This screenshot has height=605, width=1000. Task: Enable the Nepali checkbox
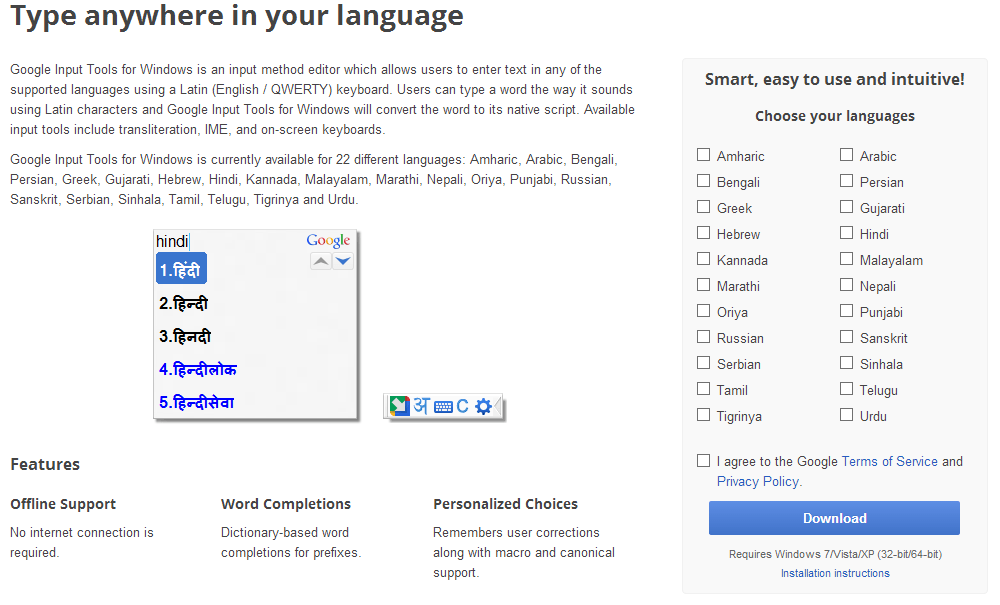[846, 284]
